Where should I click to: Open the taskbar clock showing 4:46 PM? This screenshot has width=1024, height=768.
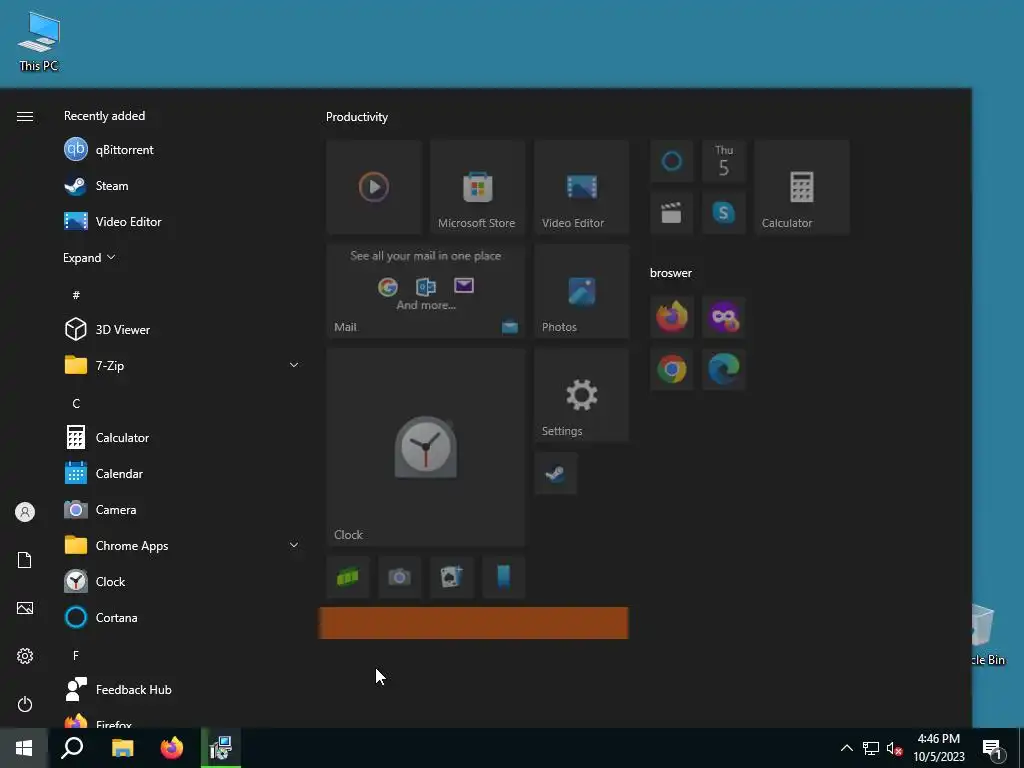[938, 748]
